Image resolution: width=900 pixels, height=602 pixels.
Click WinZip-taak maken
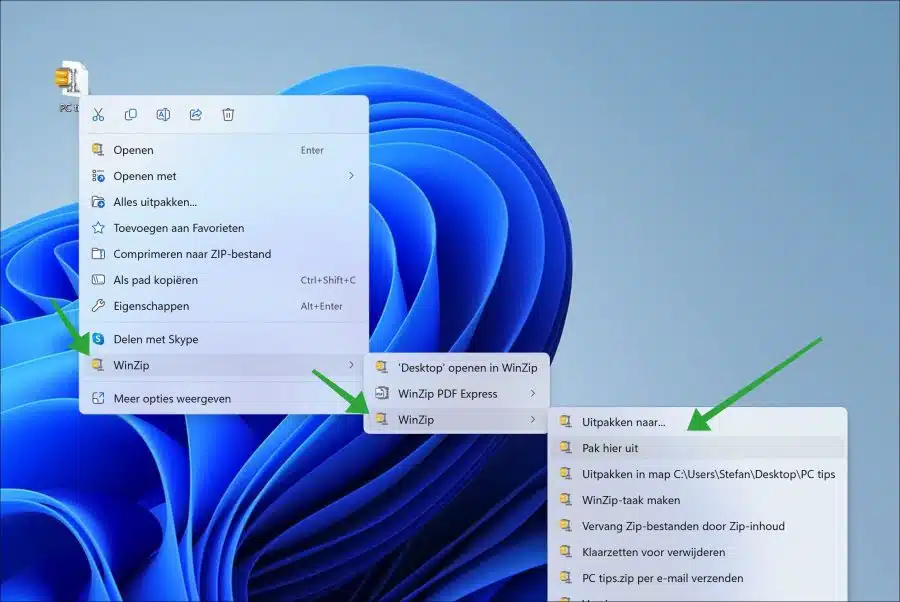(697, 500)
